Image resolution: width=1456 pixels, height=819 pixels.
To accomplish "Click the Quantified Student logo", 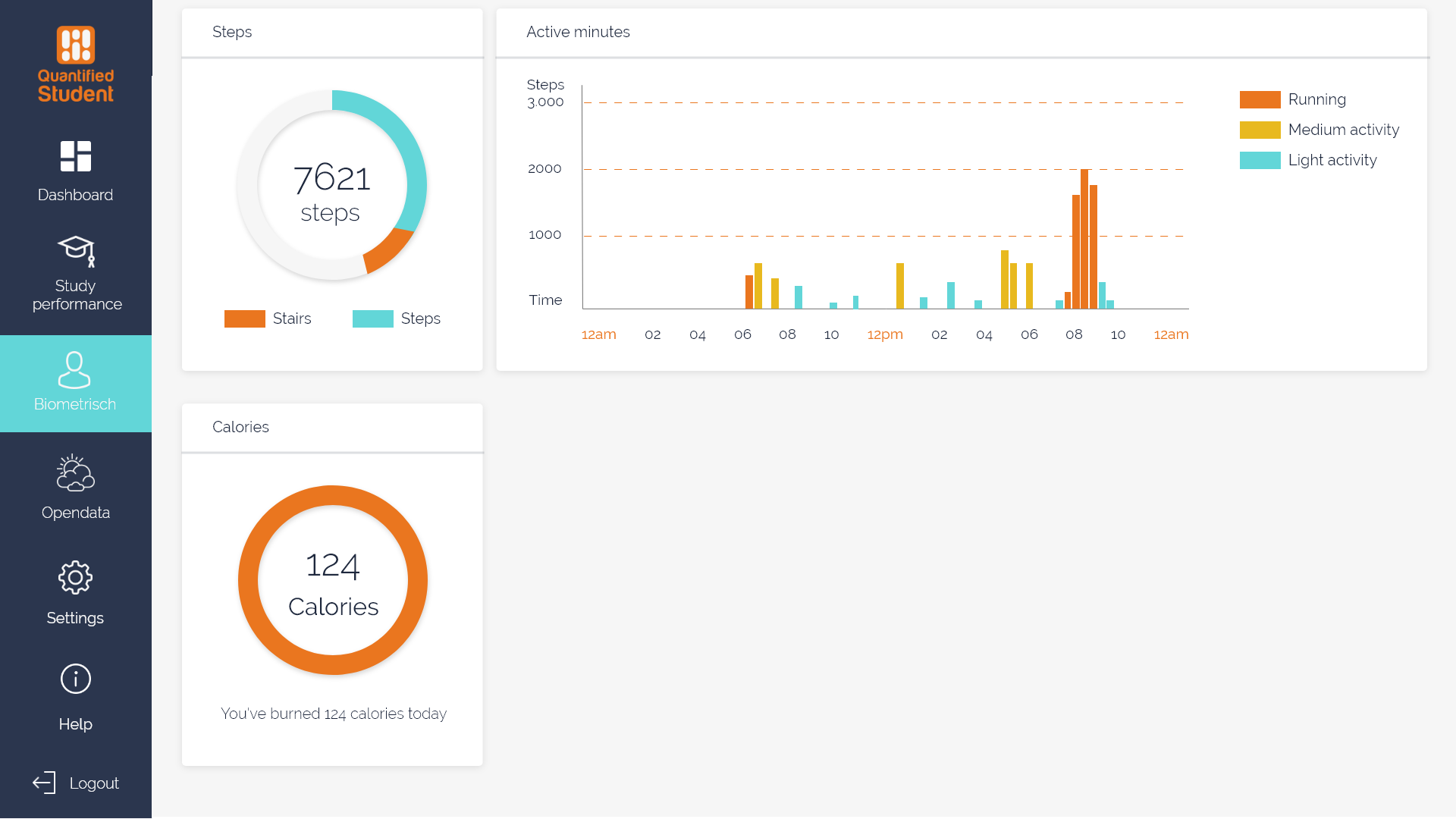I will coord(75,64).
